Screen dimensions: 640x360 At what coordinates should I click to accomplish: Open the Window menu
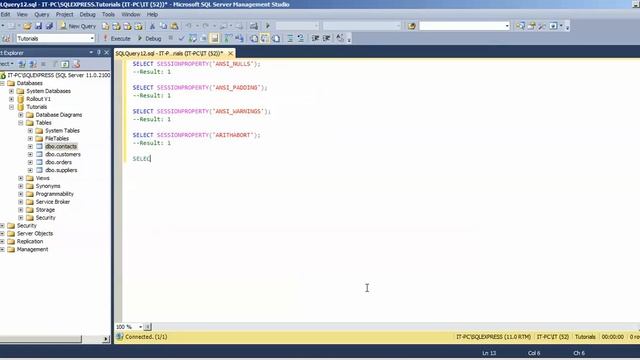coord(131,14)
